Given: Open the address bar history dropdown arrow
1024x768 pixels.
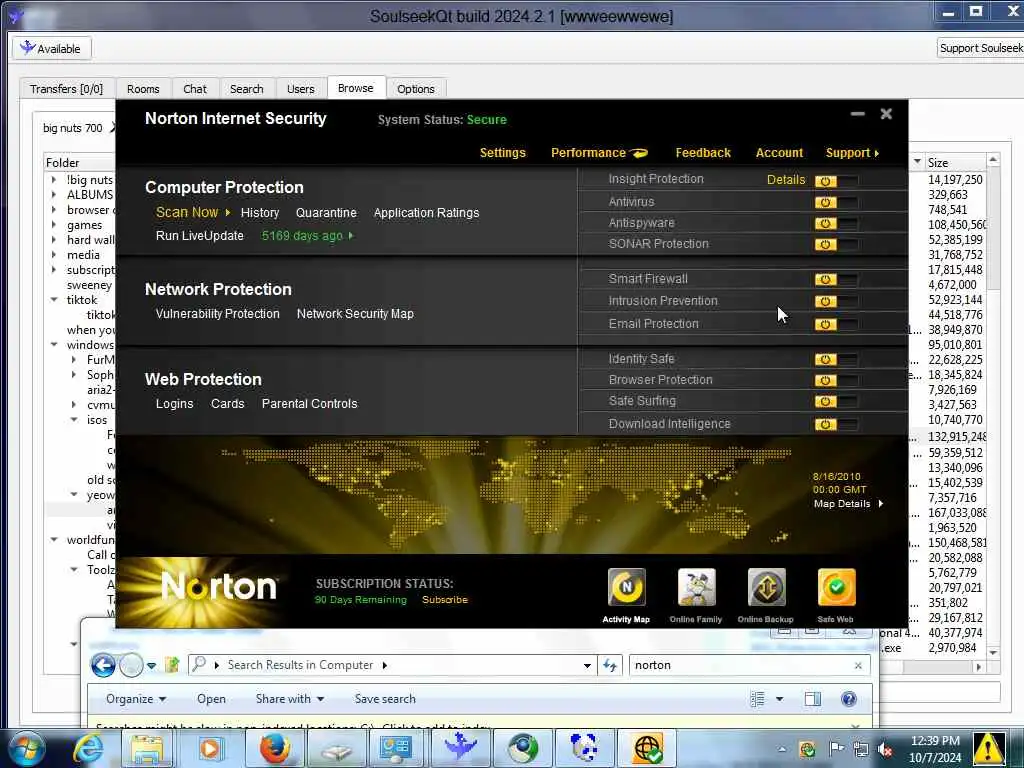Looking at the screenshot, I should (587, 665).
